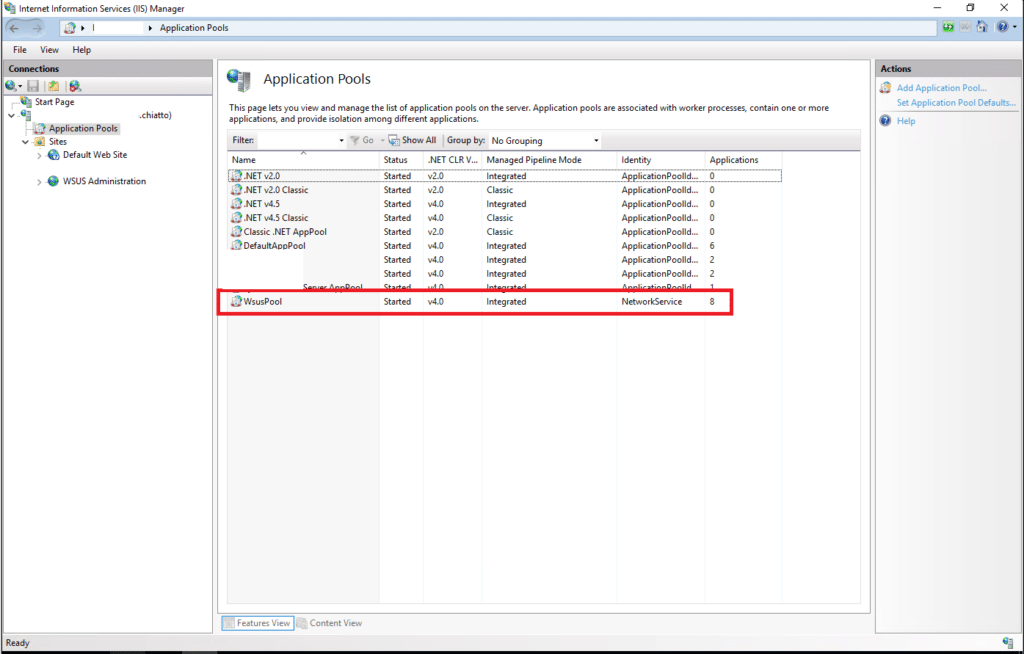Screen dimensions: 1024x654
Task: Click the IIS Manager title bar icon
Action: (10, 8)
